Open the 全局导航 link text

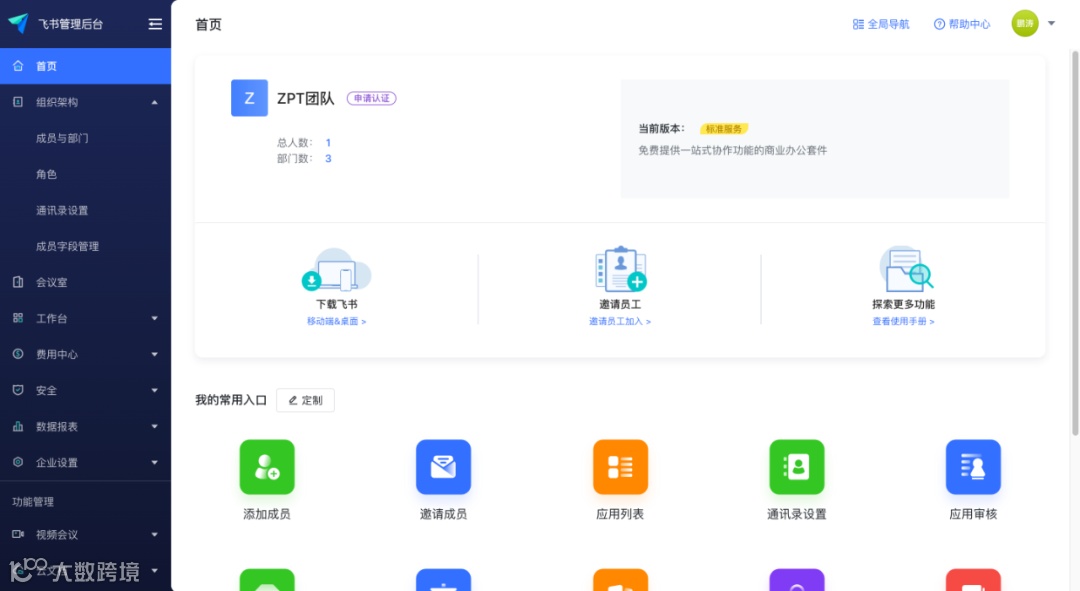tap(888, 24)
